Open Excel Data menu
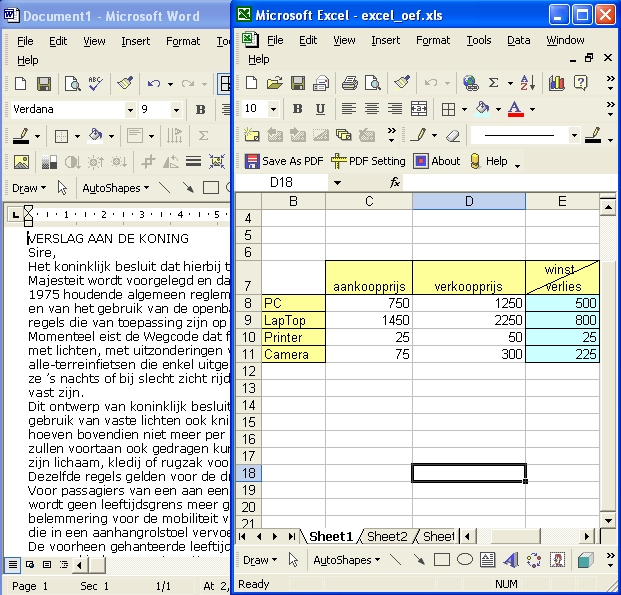The image size is (621, 595). (x=518, y=40)
